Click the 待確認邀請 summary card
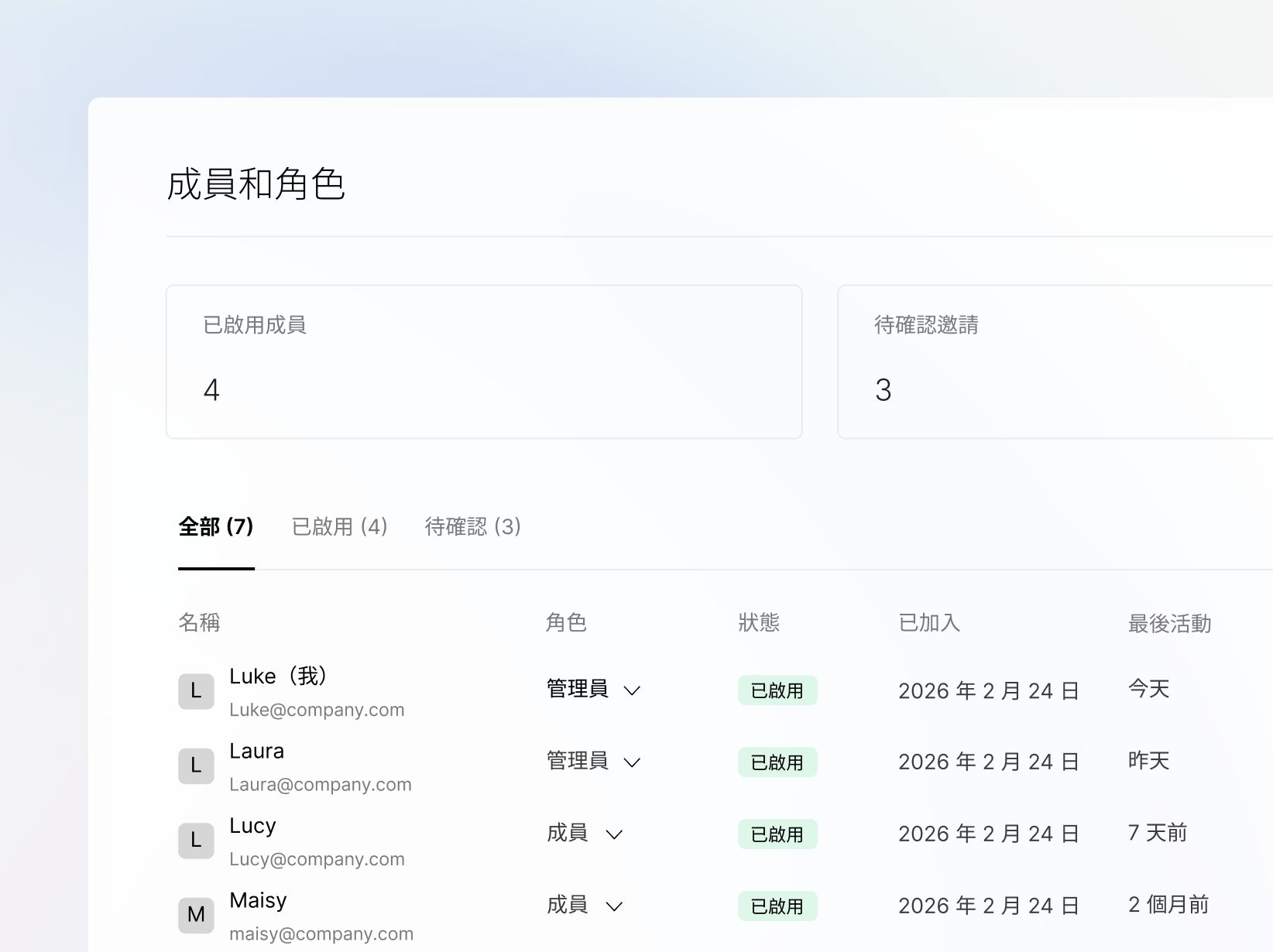This screenshot has width=1273, height=952. [x=1055, y=361]
